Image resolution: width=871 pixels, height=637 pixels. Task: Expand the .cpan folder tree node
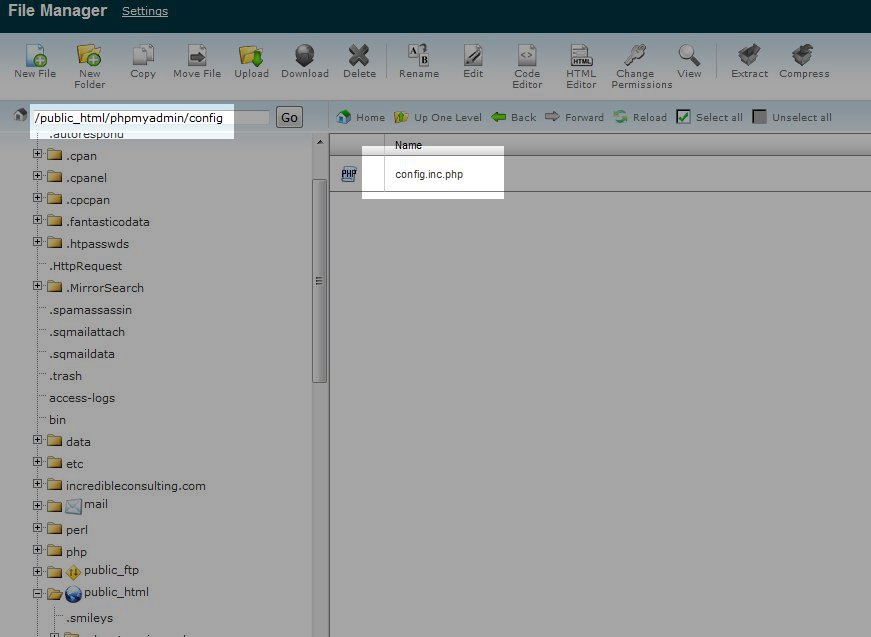point(38,155)
